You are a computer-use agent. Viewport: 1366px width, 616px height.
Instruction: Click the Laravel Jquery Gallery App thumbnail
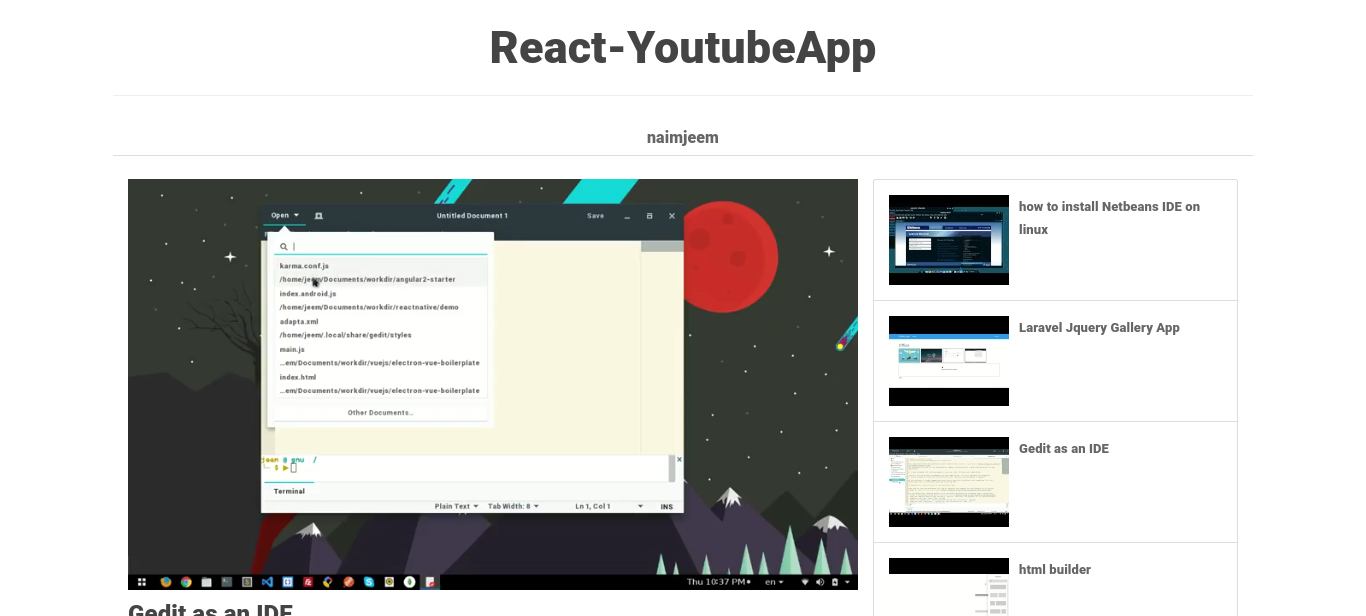(x=949, y=361)
